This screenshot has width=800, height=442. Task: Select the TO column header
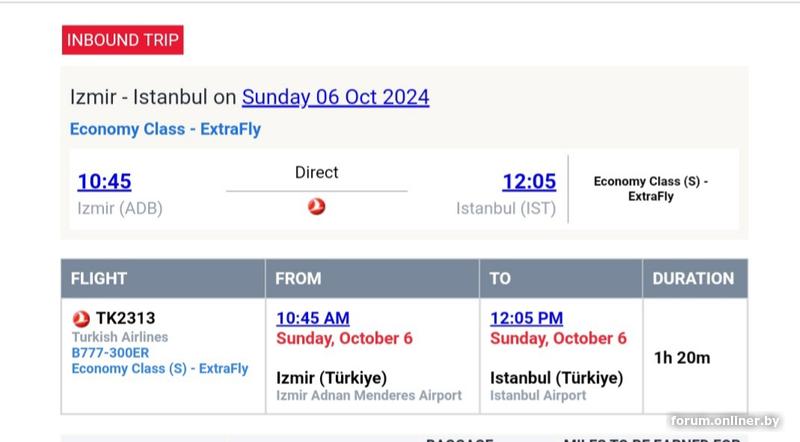coord(500,278)
